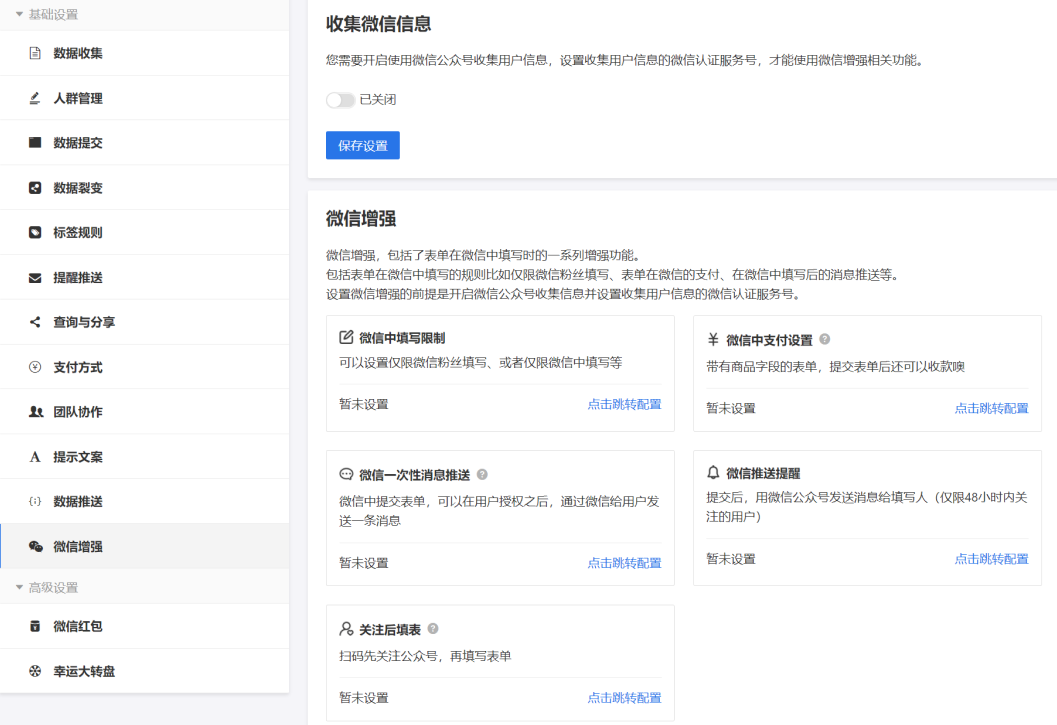
Task: Select the 微信增强 sidebar item
Action: click(x=145, y=546)
